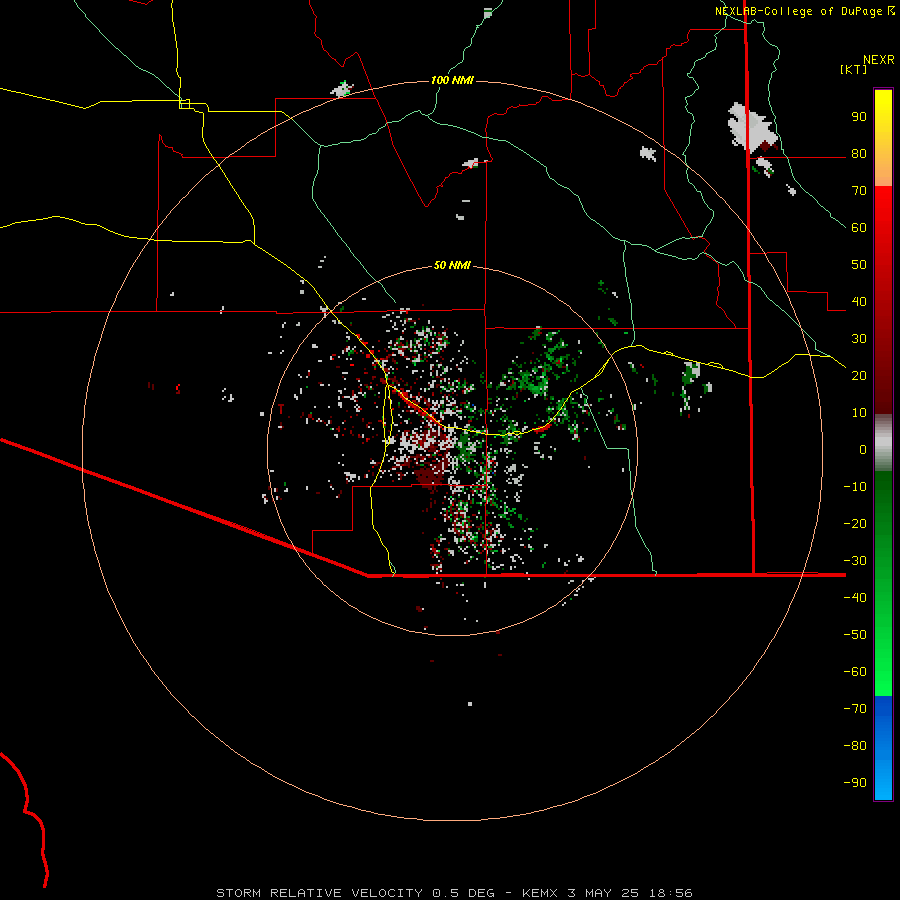900x900 pixels.
Task: Click the -20 value on velocity scale
Action: point(855,523)
